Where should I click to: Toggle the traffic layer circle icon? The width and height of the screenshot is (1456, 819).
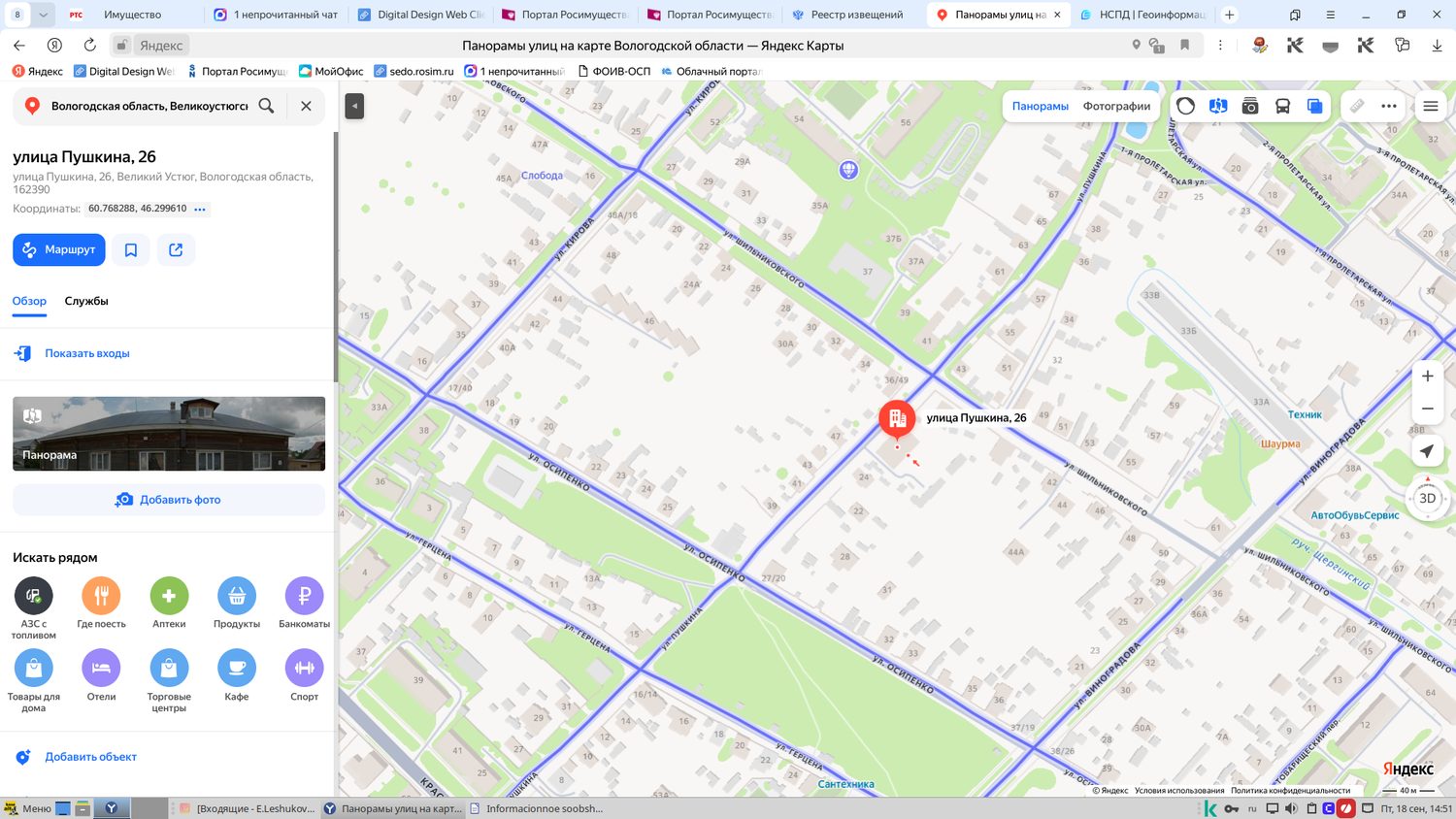(1186, 106)
